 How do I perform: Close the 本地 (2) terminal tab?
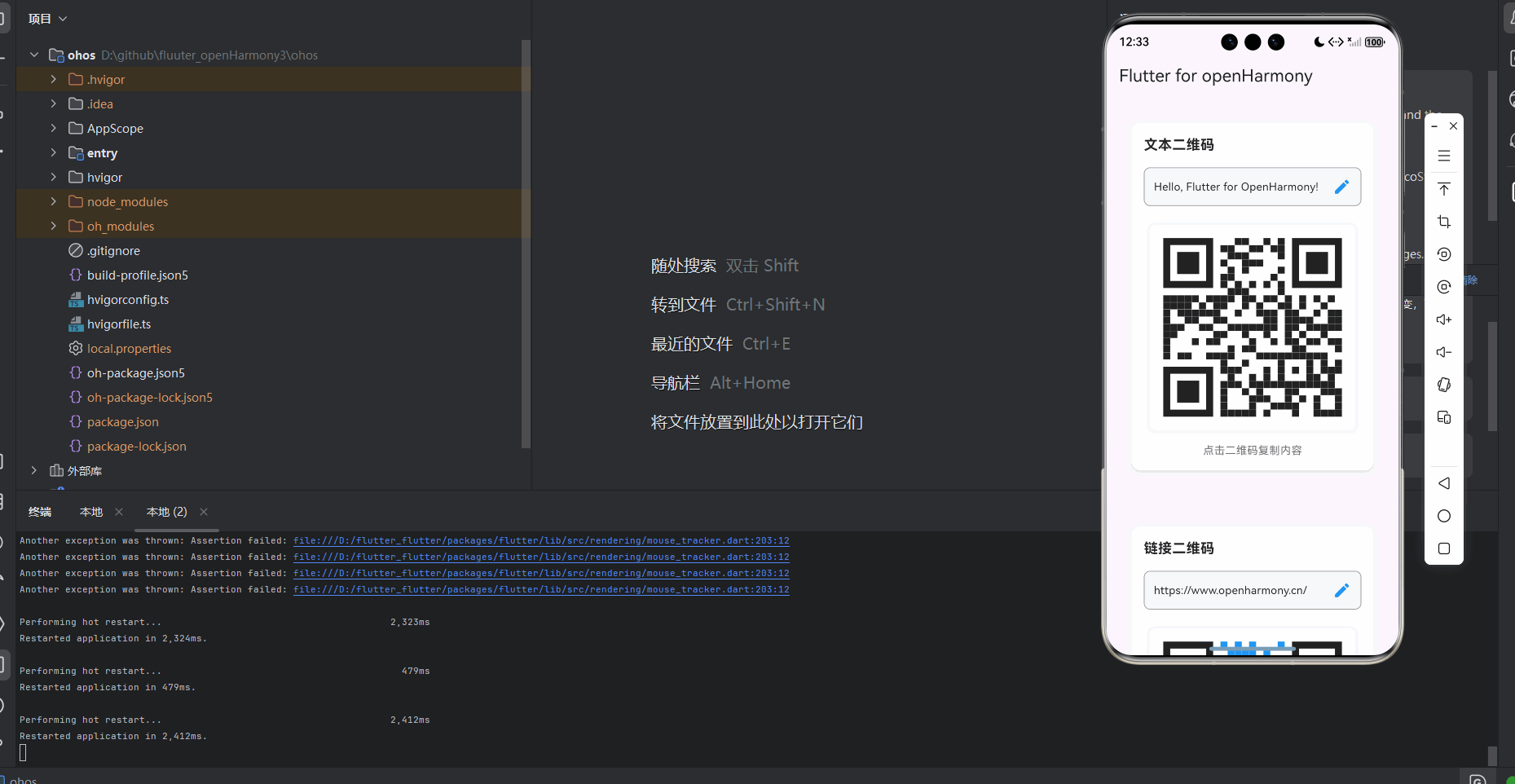(204, 512)
